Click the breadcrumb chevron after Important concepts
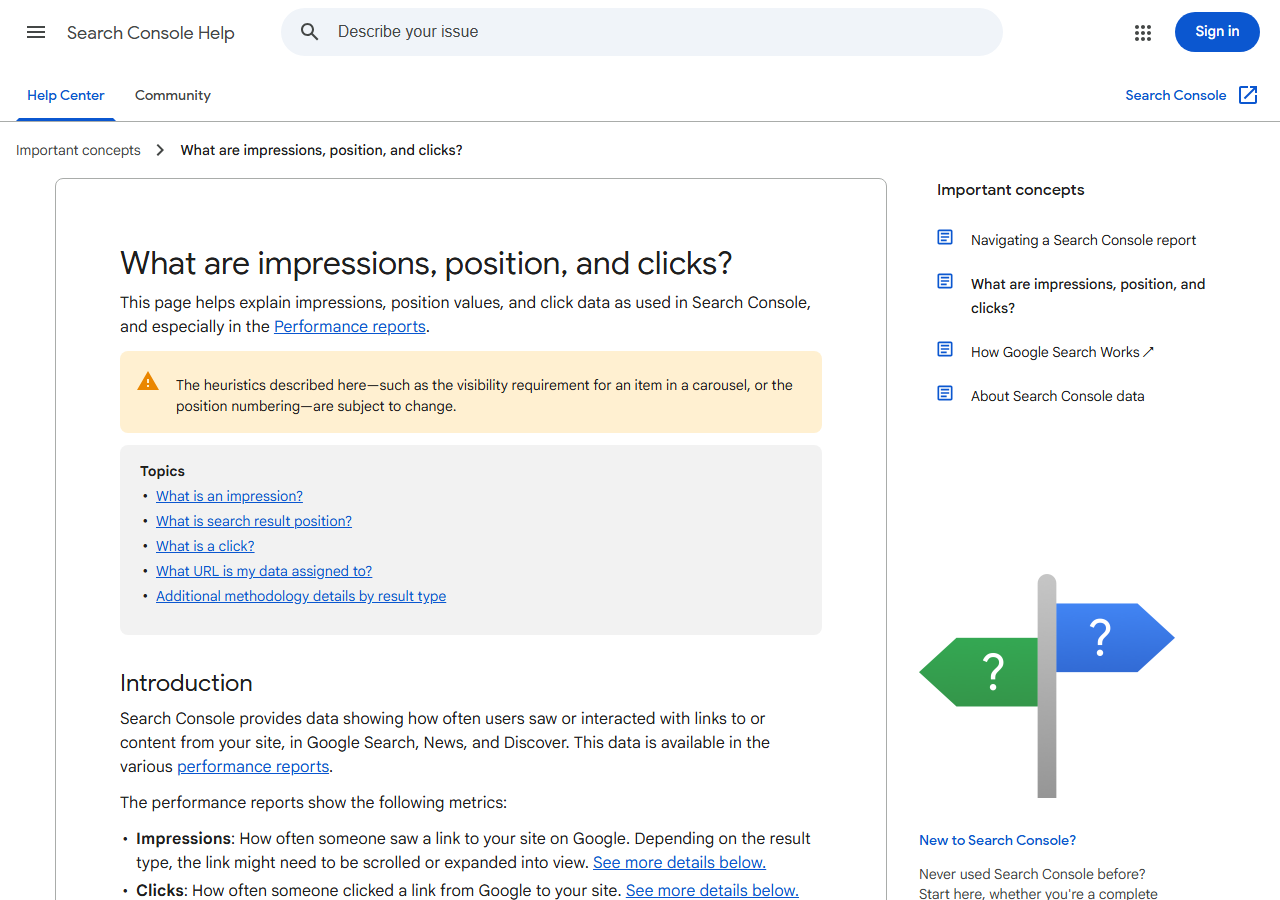The height and width of the screenshot is (900, 1280). click(x=160, y=150)
